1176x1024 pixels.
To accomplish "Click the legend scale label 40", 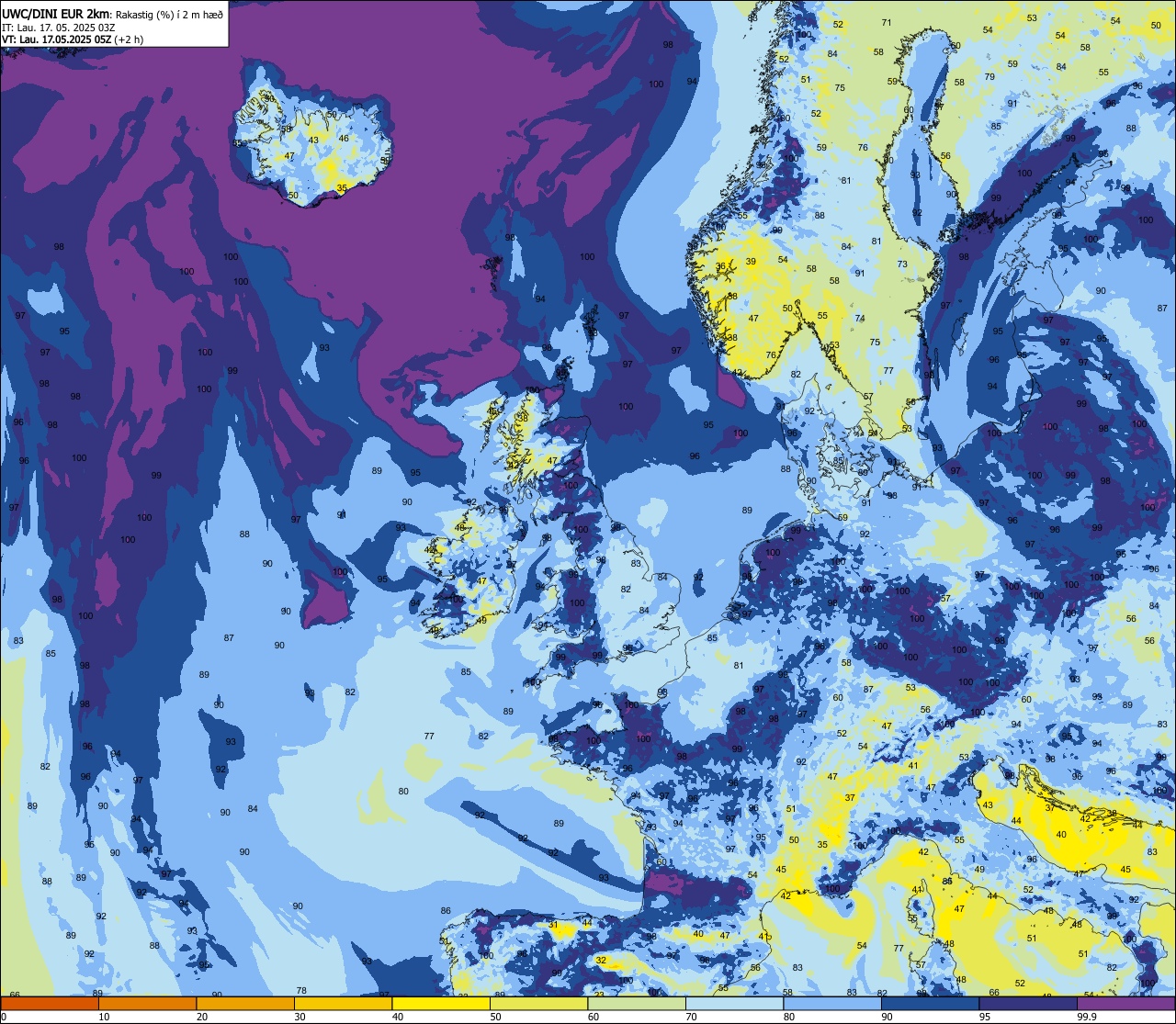I will pyautogui.click(x=398, y=1017).
